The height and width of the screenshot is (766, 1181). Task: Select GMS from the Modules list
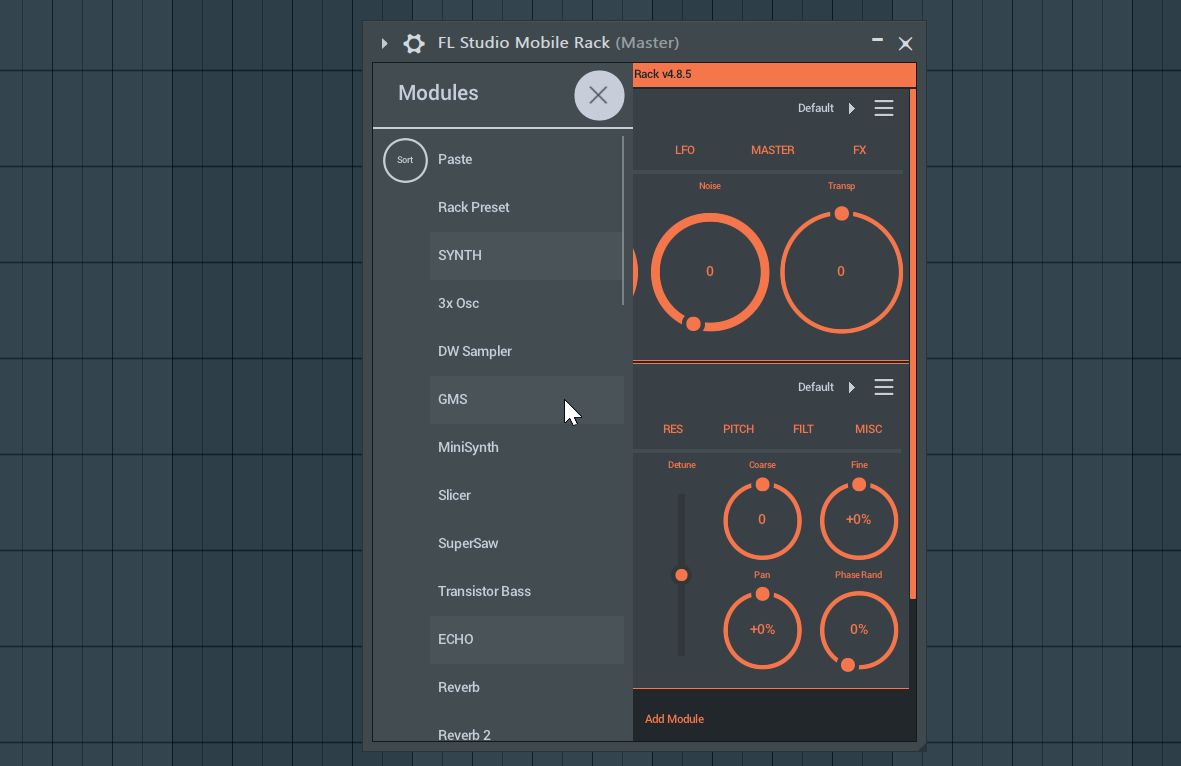526,399
